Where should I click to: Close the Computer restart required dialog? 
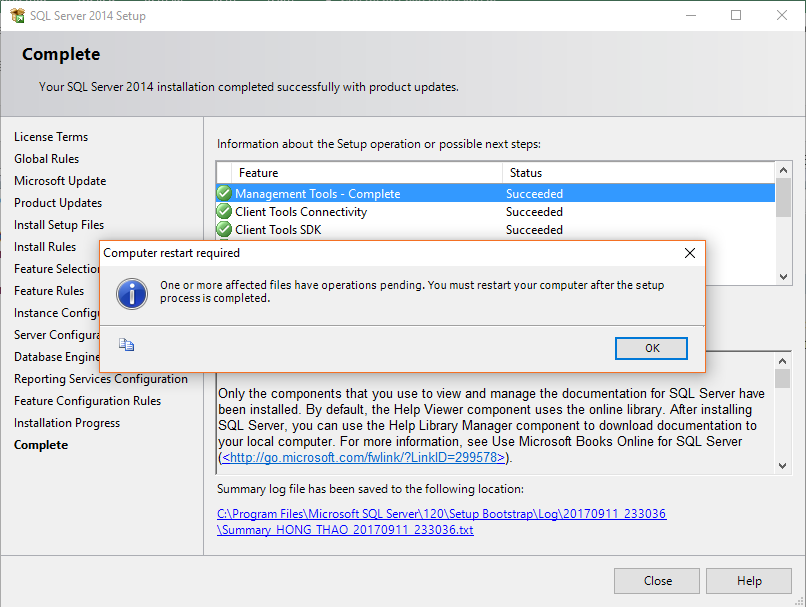coord(690,253)
